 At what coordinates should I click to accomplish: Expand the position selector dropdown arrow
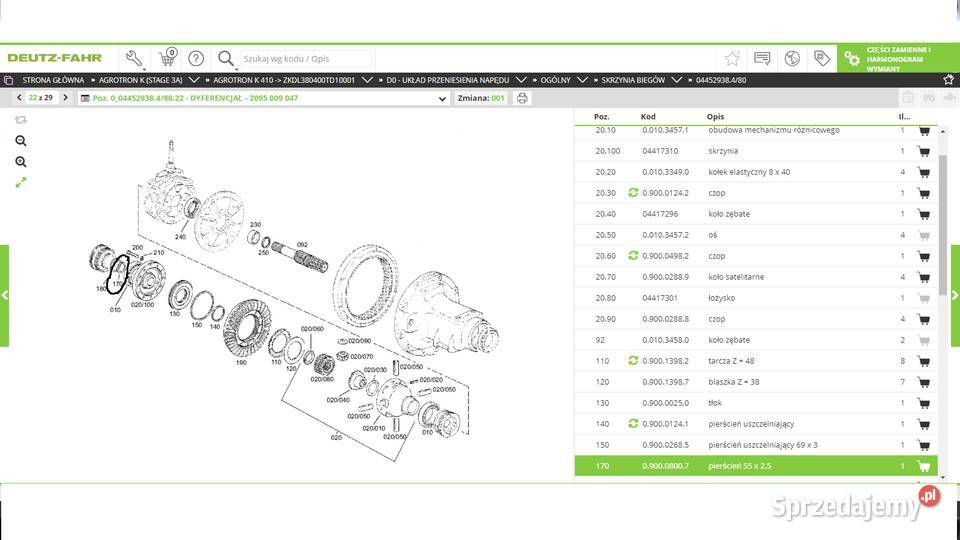point(442,98)
